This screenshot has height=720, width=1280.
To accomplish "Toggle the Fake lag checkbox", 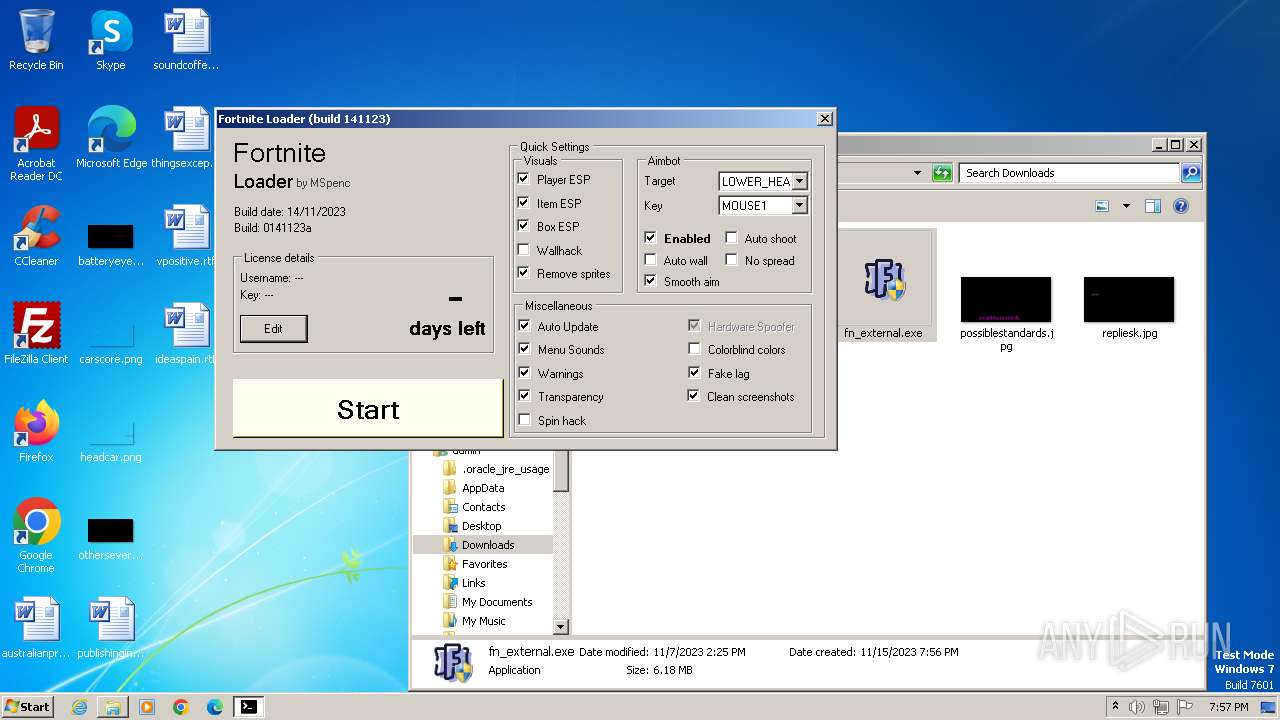I will [694, 373].
